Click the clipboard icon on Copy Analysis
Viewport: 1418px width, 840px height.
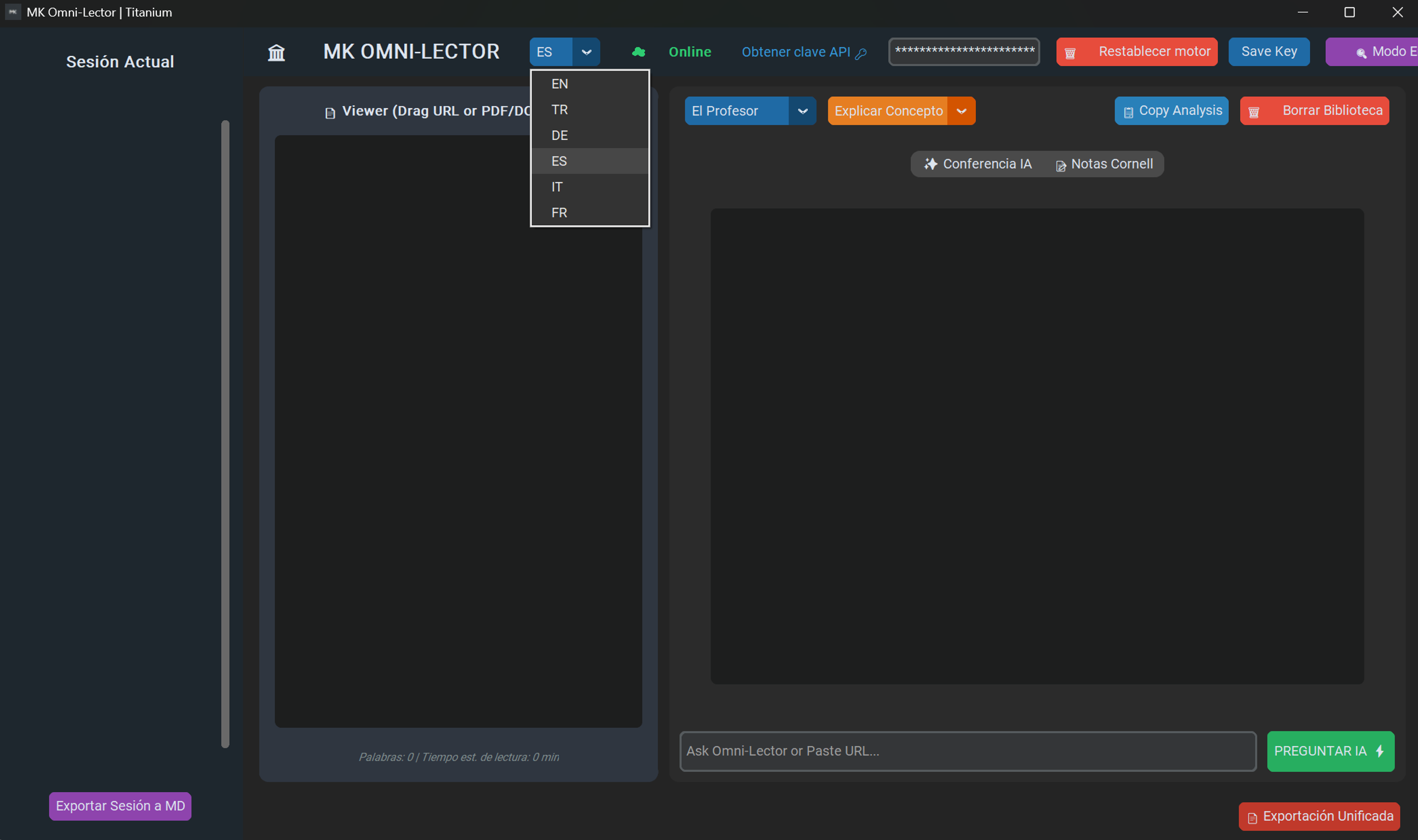pyautogui.click(x=1128, y=112)
